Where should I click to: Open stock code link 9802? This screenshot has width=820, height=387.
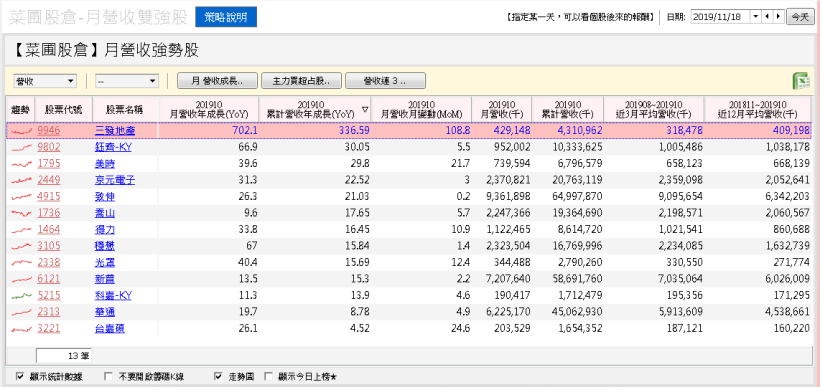[x=49, y=147]
